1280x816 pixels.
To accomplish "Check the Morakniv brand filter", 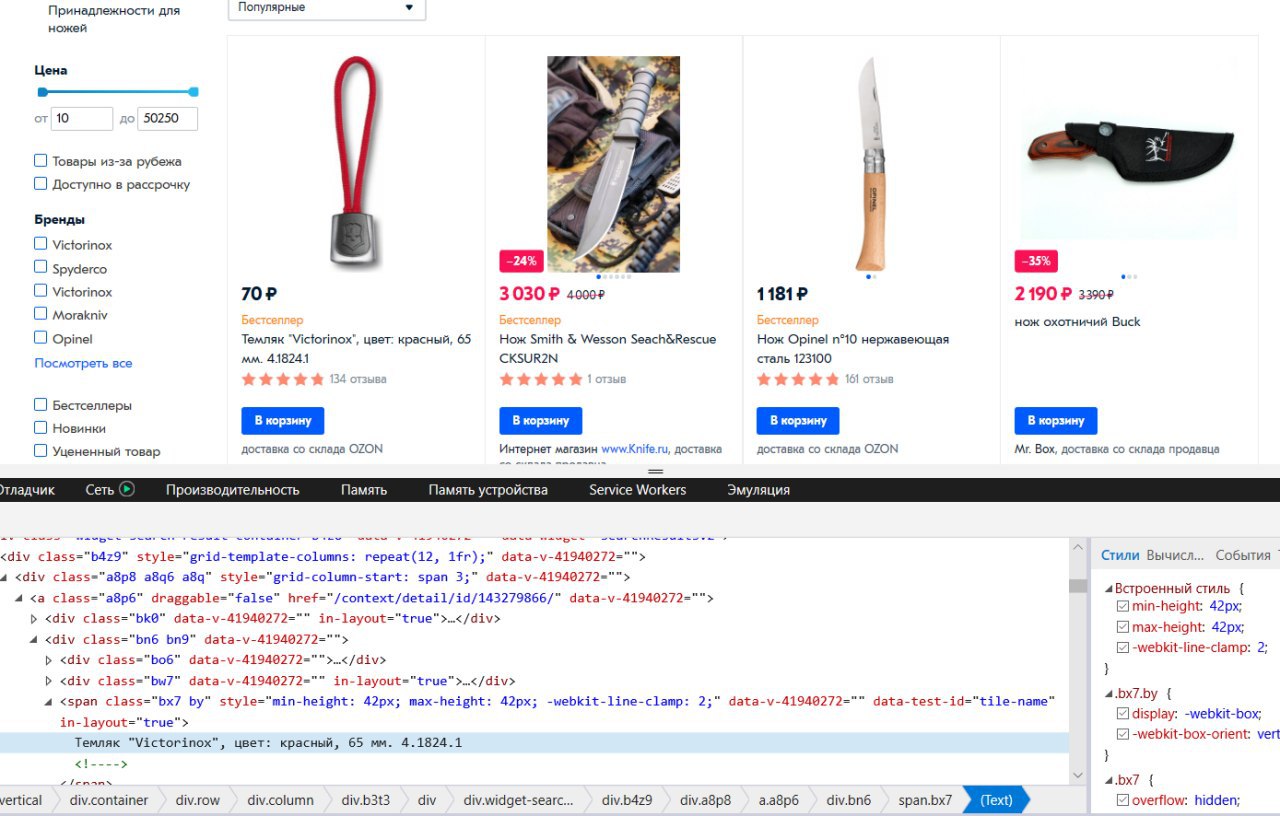I will [x=41, y=314].
